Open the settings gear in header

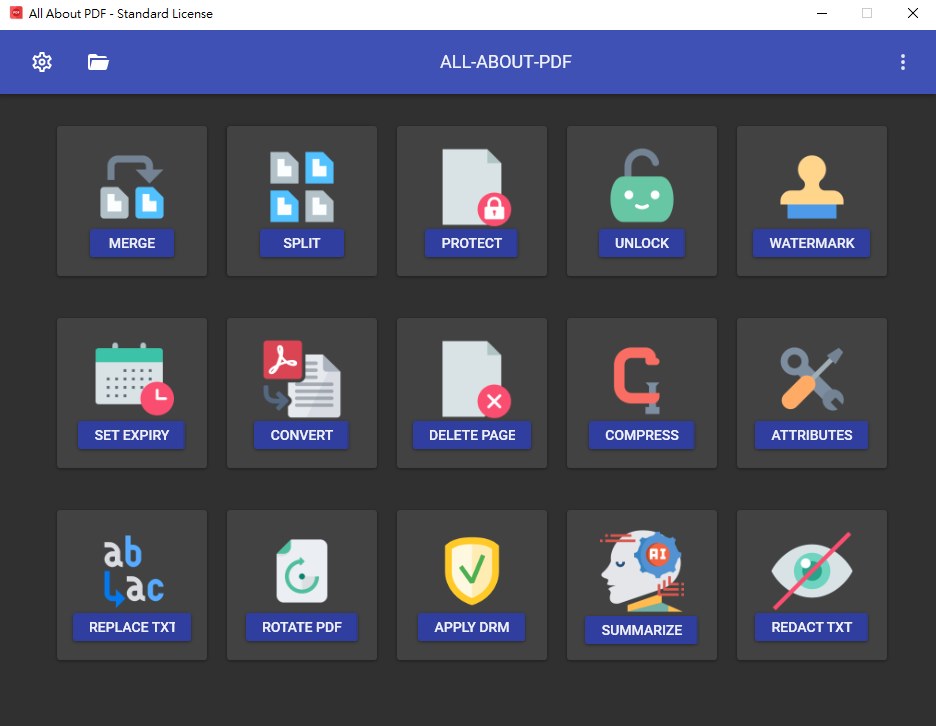click(42, 62)
